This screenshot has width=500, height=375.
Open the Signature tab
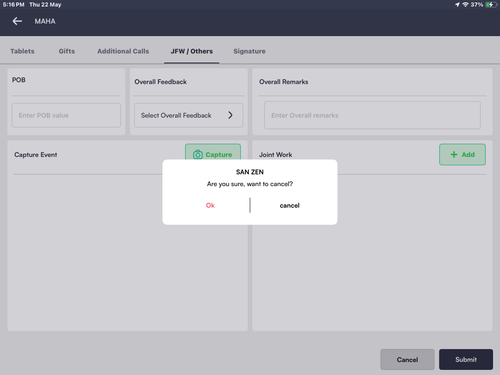click(249, 51)
